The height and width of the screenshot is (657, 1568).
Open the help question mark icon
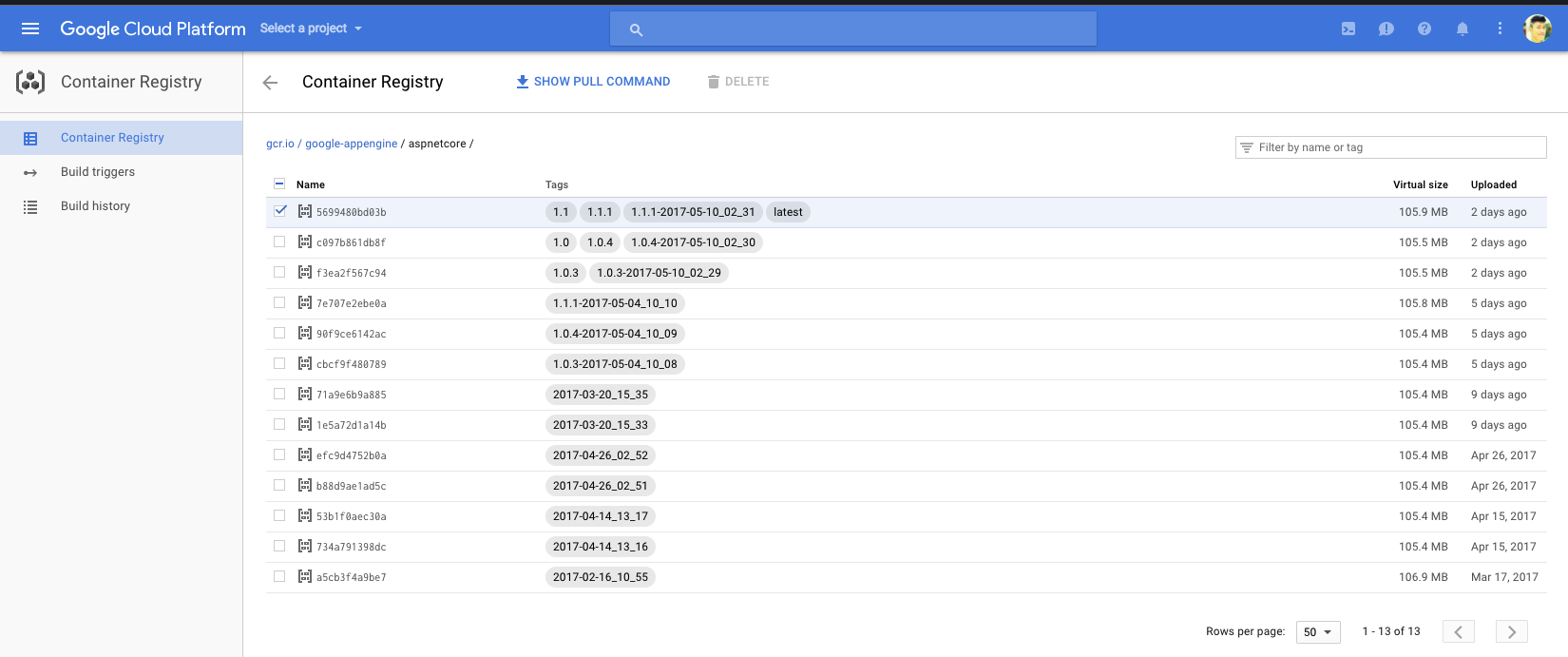click(1425, 29)
